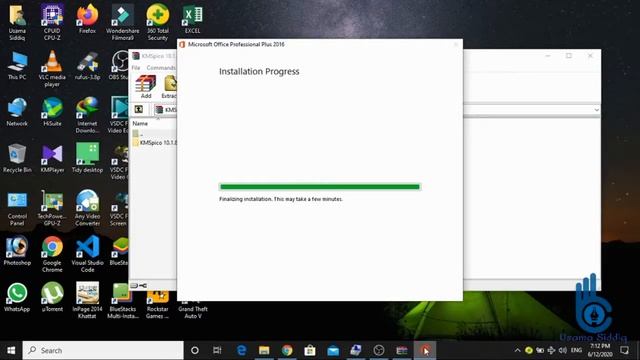
Task: Expand the WinRAR address bar dropdown
Action: [x=596, y=110]
